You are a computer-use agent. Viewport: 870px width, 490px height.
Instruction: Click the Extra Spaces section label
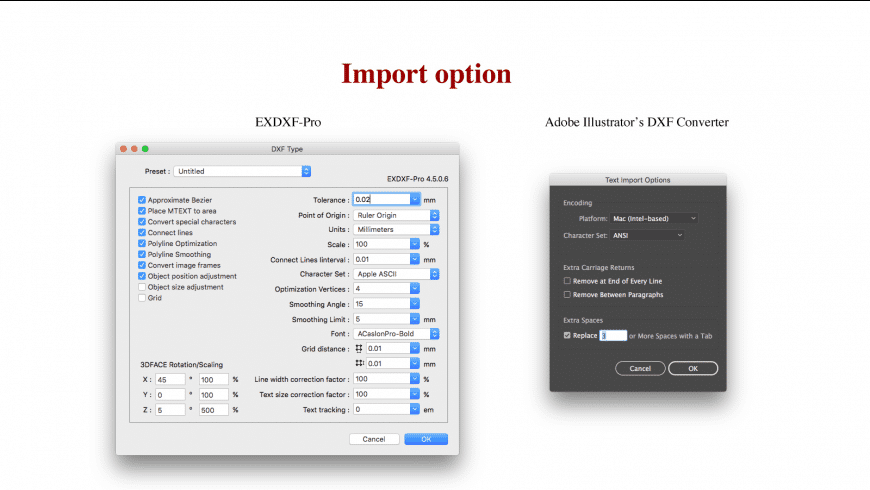(x=583, y=320)
